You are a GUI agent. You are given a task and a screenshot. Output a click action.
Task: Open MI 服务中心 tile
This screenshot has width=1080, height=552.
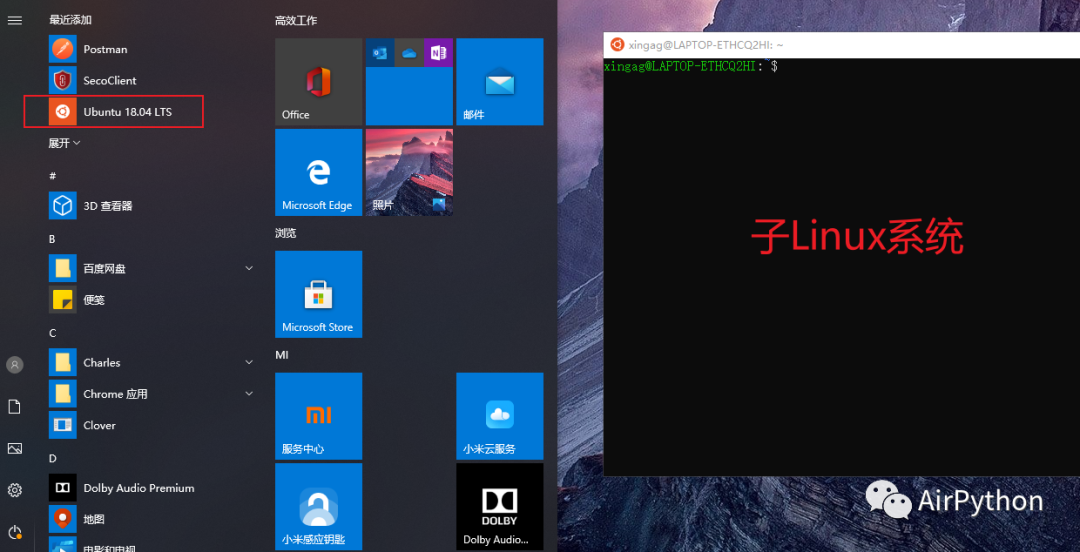coord(318,416)
